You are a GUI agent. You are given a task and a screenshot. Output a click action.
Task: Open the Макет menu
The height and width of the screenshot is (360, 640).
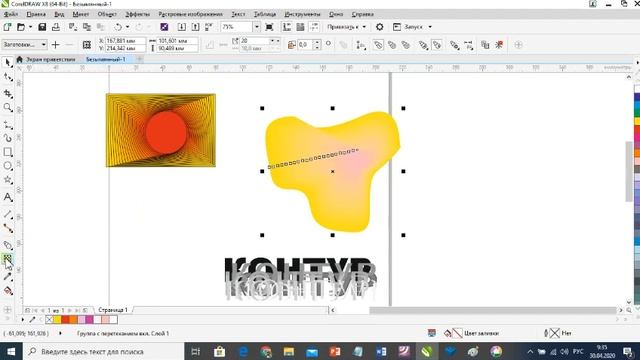[x=81, y=14]
